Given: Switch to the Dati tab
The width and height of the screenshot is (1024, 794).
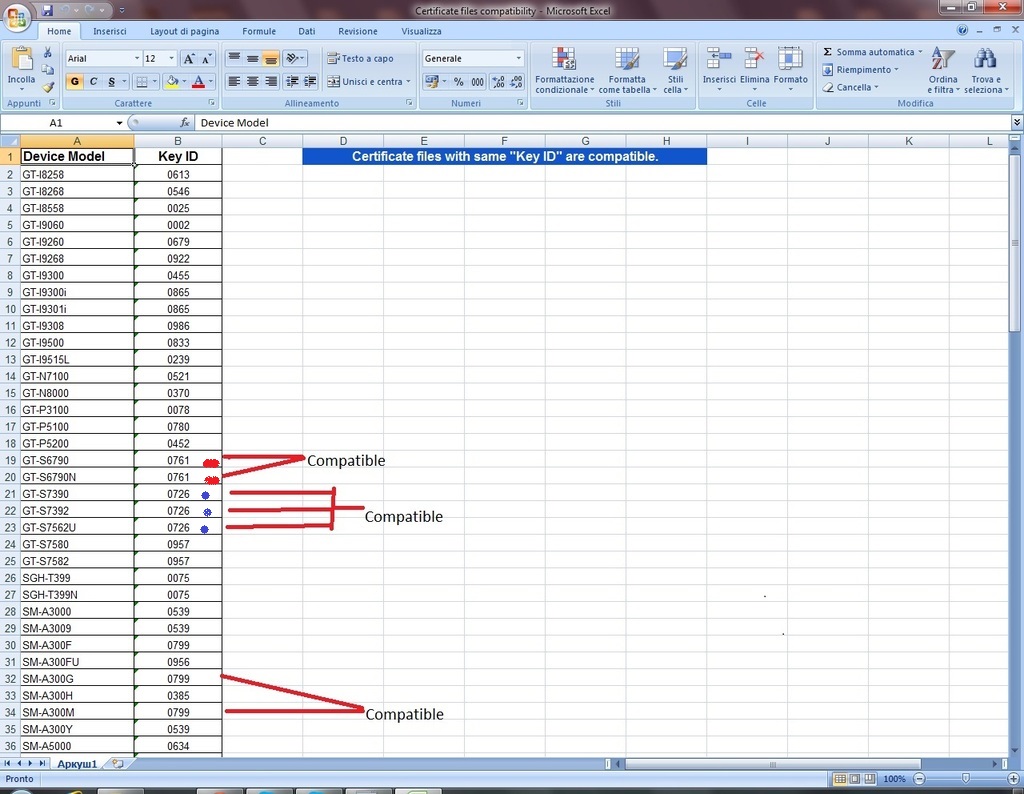Looking at the screenshot, I should (x=306, y=31).
